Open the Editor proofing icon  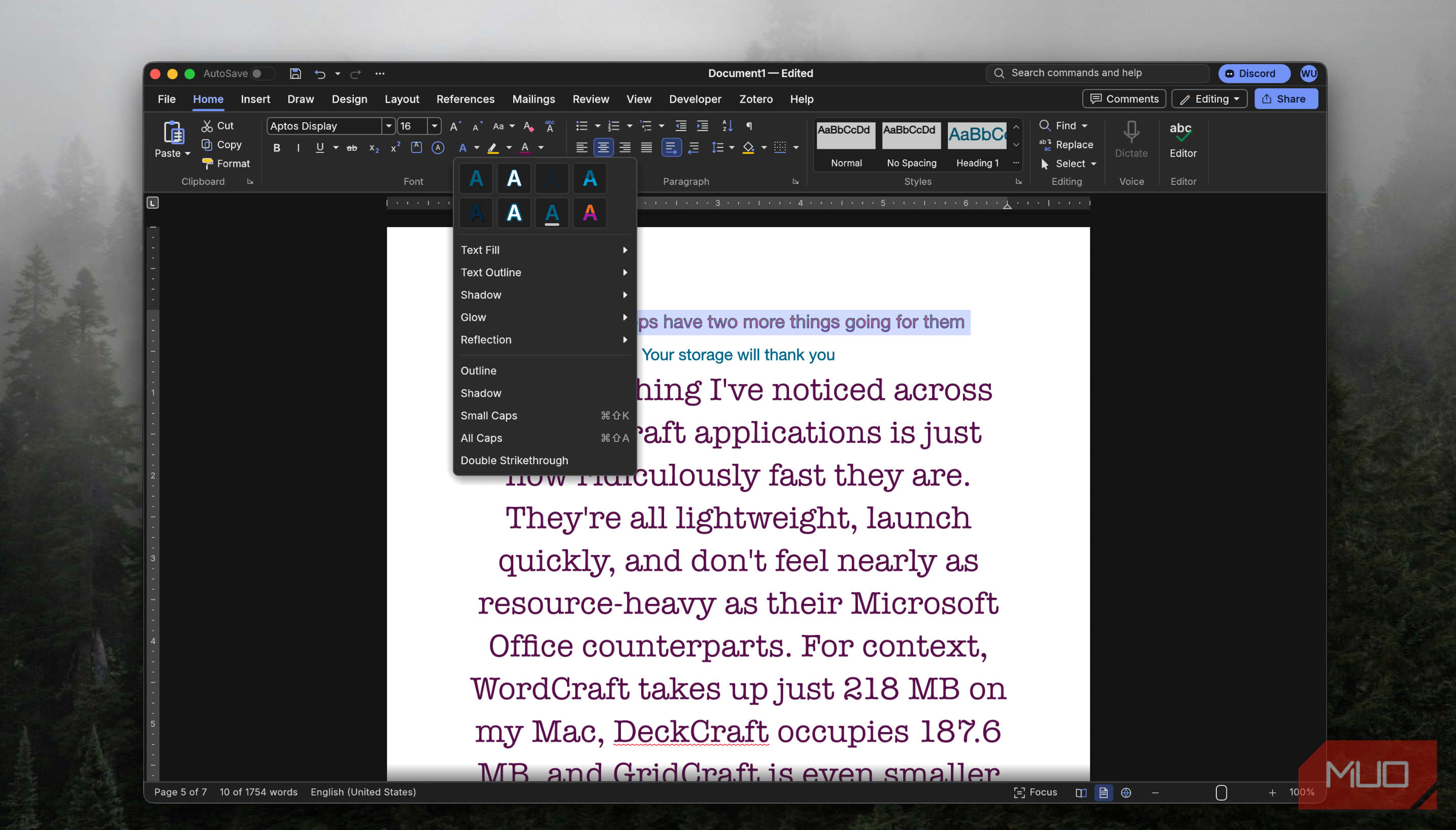pos(1182,132)
